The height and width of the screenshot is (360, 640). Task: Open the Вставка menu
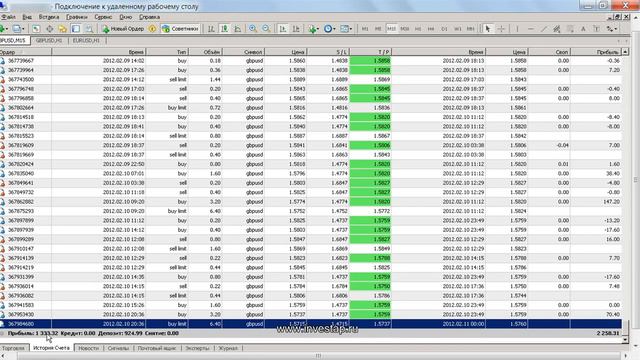pos(49,17)
